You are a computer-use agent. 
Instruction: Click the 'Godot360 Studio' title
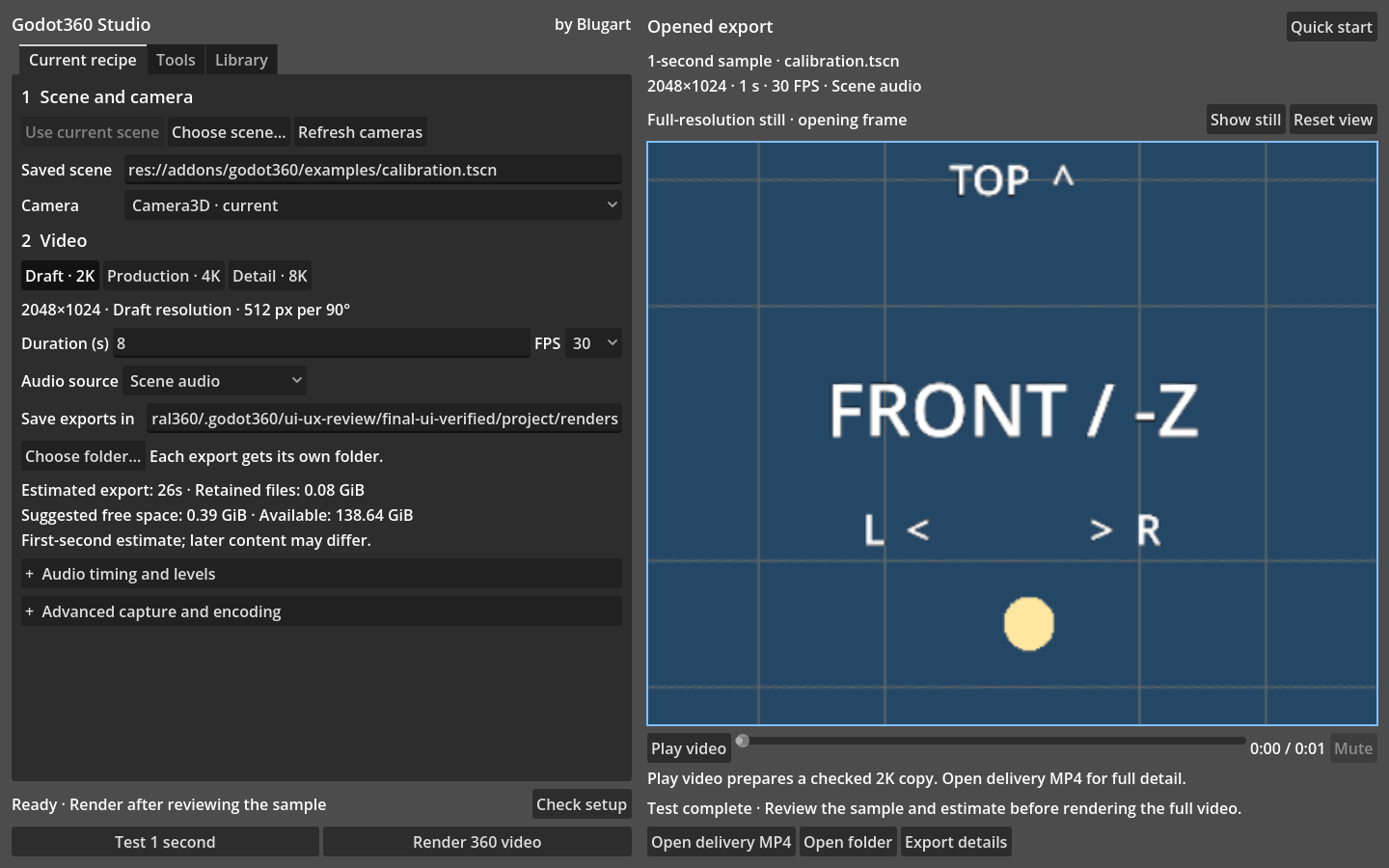[81, 24]
